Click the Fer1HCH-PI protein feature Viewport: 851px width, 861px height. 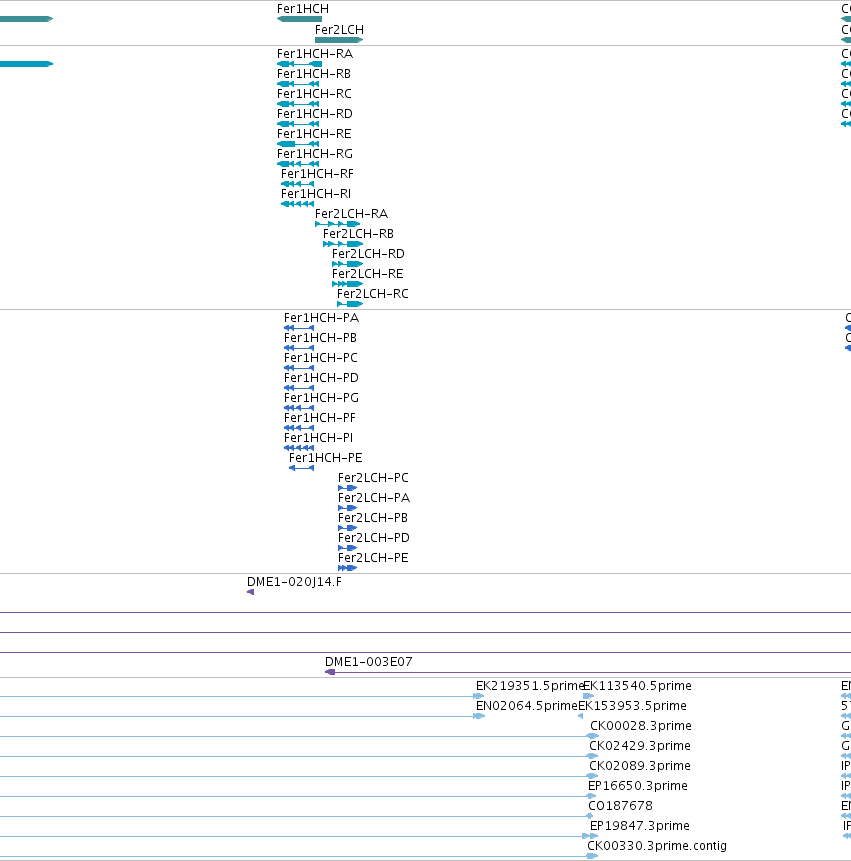tap(299, 448)
